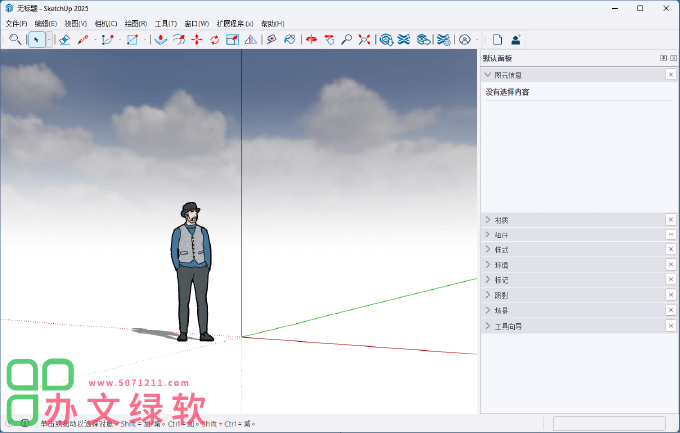680x433 pixels.
Task: Expand the 场景 panel
Action: click(488, 310)
